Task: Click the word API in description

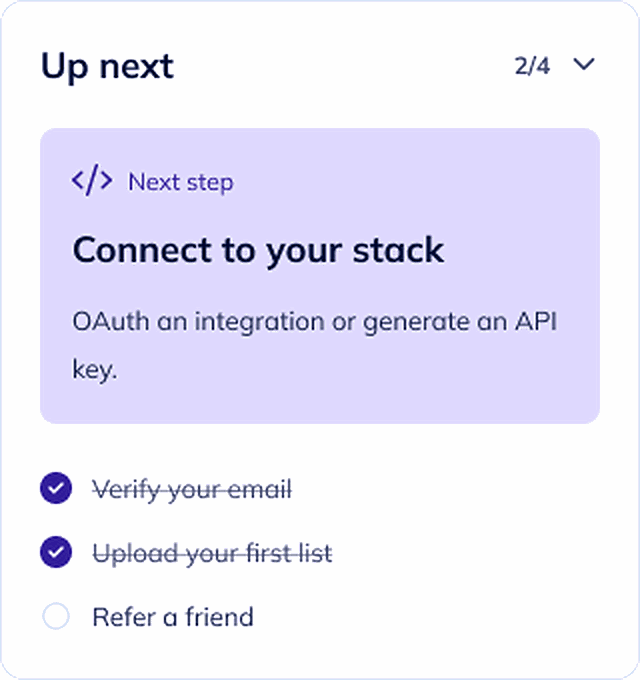Action: pos(536,321)
